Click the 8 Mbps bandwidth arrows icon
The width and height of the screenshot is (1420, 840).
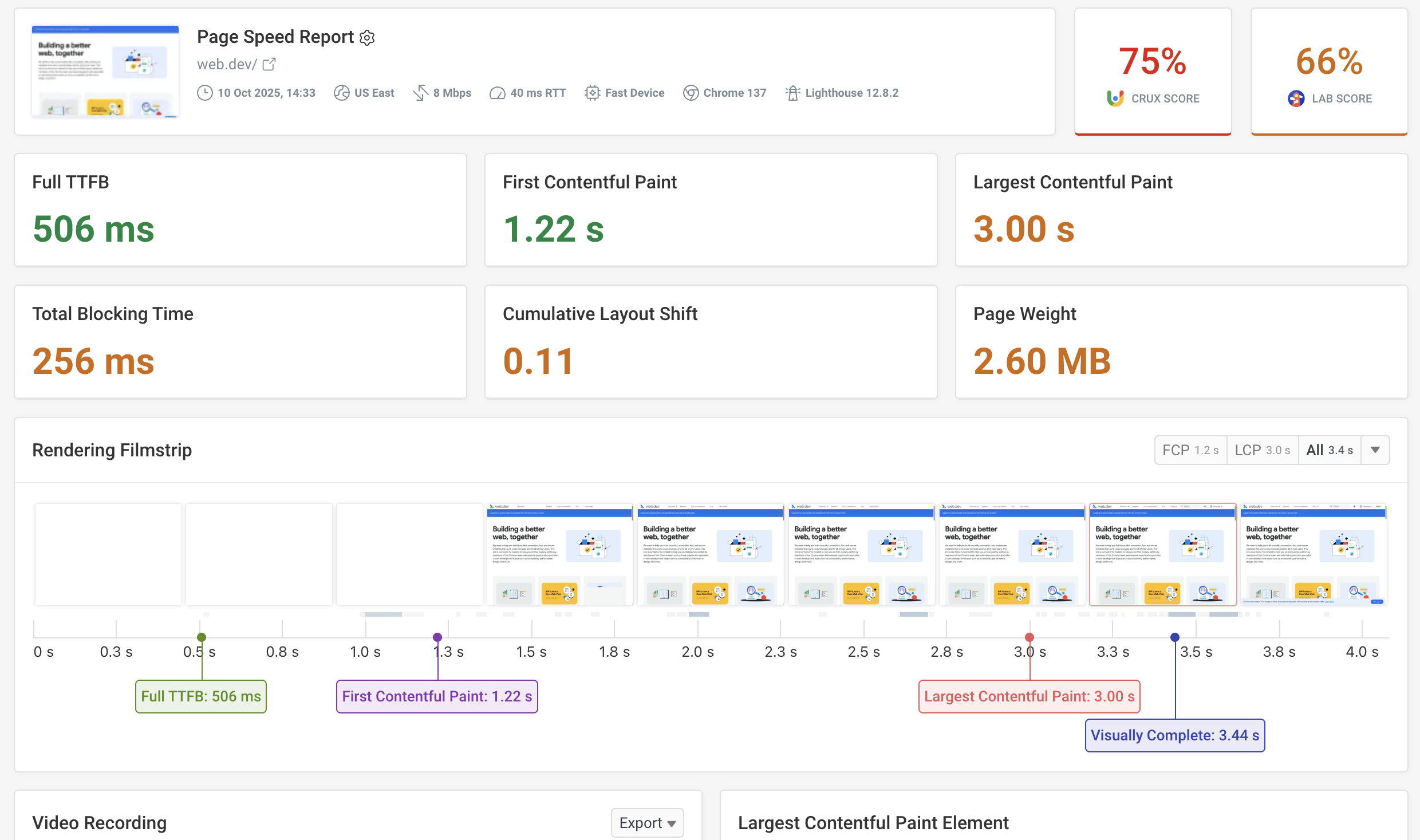[x=421, y=93]
